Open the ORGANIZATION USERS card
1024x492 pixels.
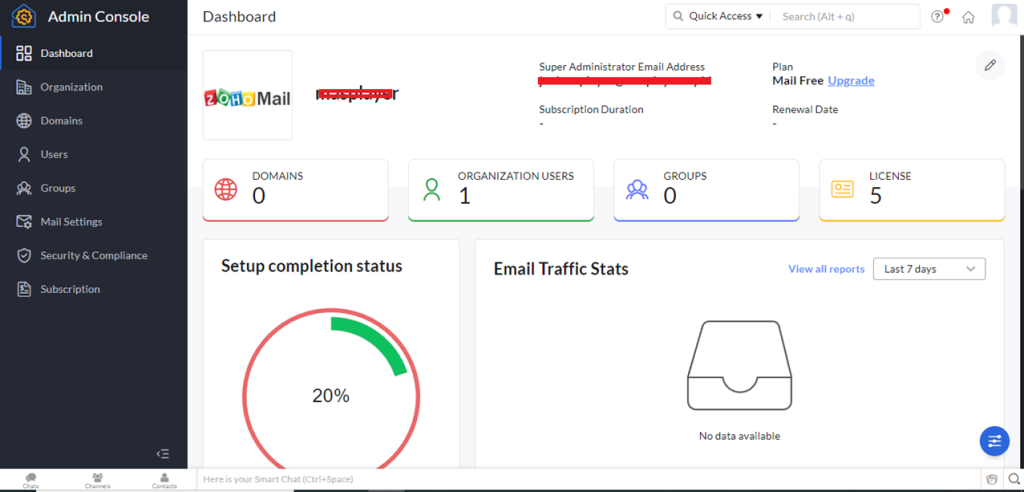tap(501, 190)
